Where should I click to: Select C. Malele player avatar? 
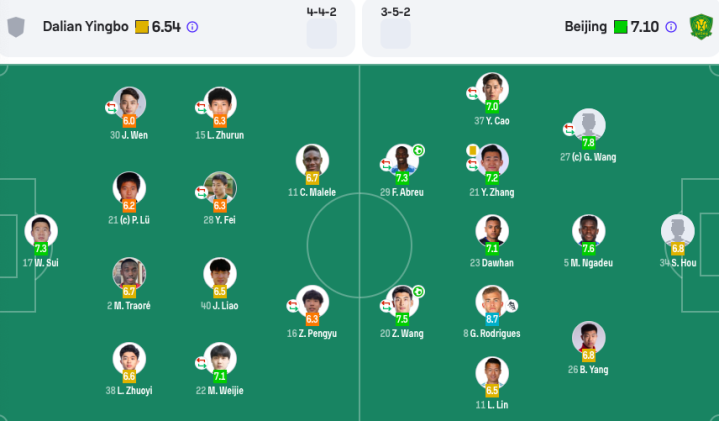(x=312, y=161)
